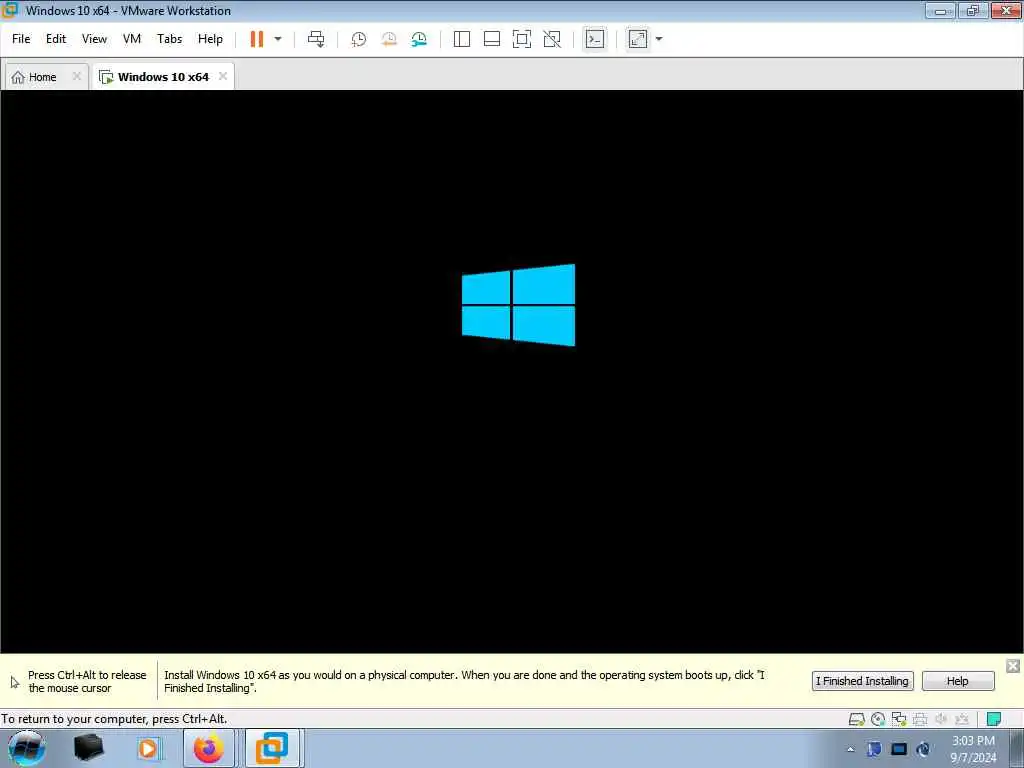This screenshot has width=1024, height=768.
Task: Open Firefox from the taskbar
Action: click(208, 748)
